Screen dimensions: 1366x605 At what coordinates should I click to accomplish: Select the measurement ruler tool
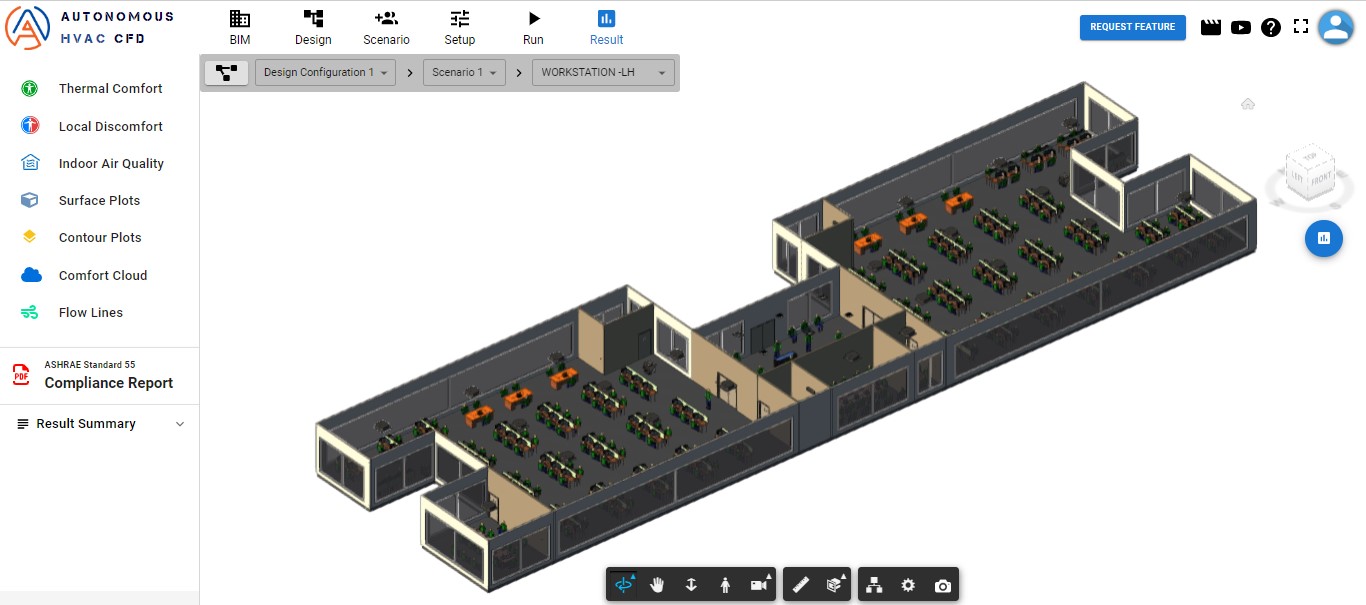coord(800,584)
